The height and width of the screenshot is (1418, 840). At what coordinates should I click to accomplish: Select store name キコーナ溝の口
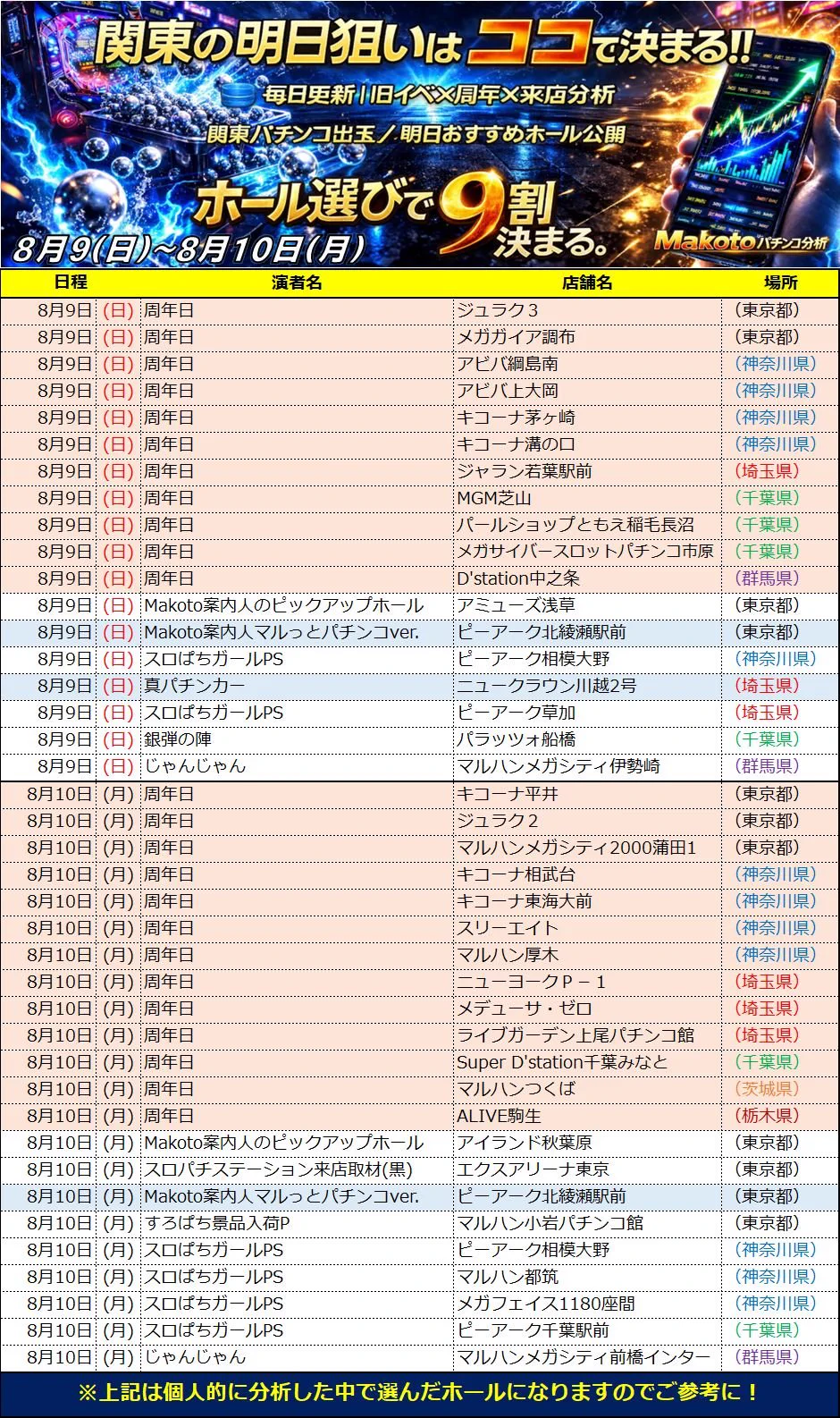(516, 444)
